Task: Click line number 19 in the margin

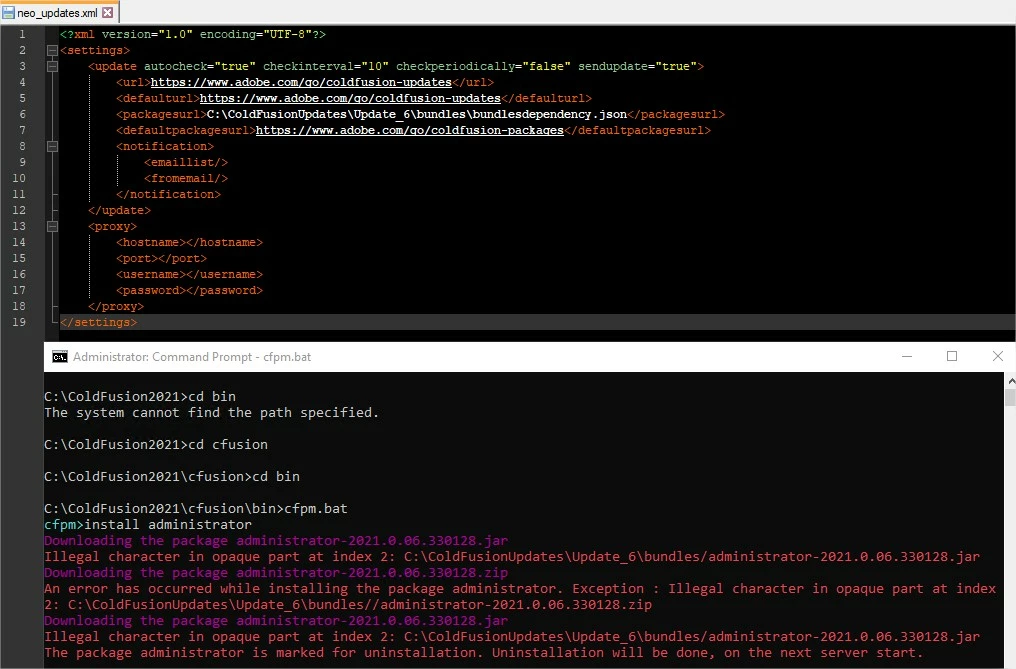Action: click(19, 322)
